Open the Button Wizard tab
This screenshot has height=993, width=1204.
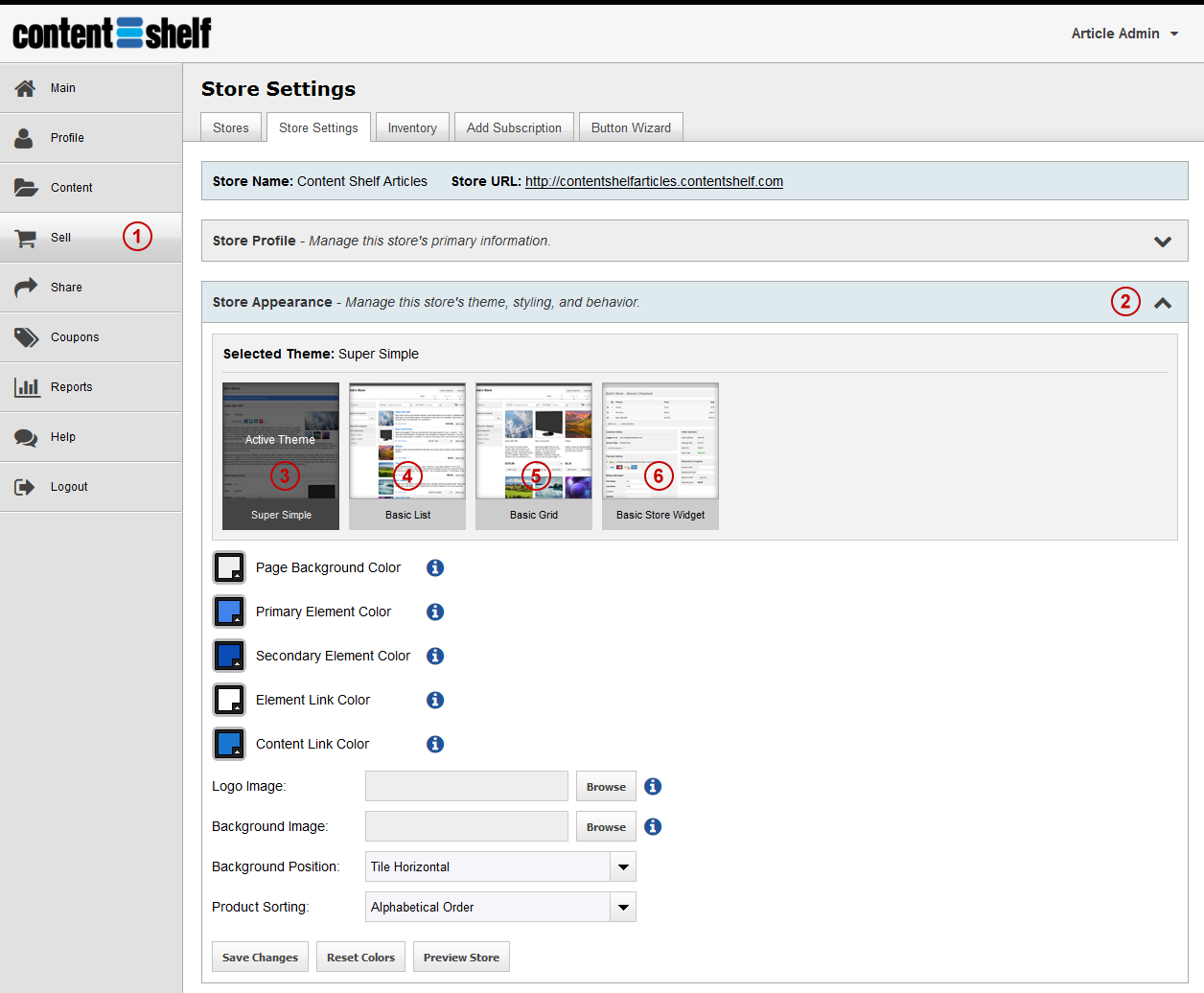631,127
